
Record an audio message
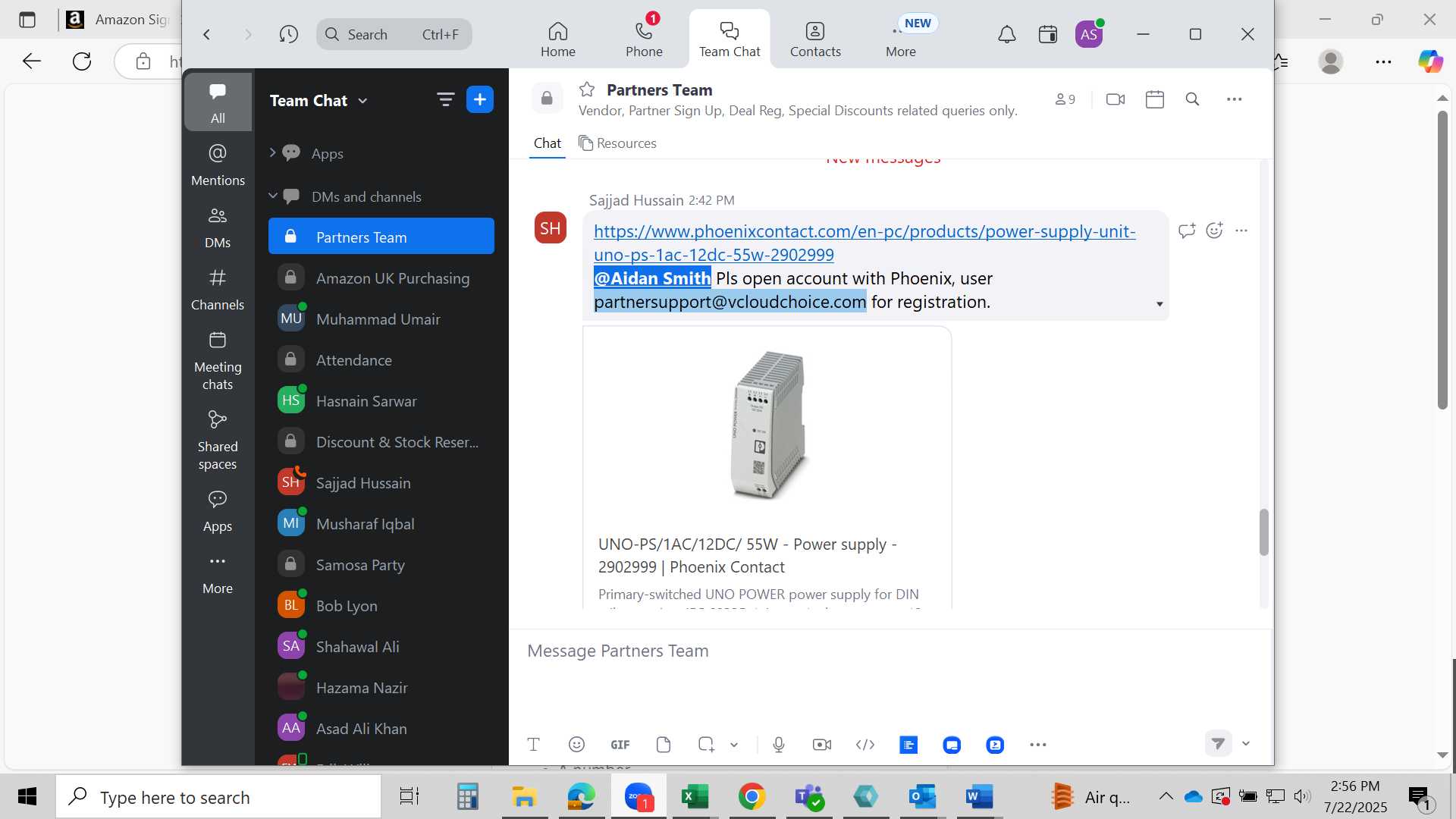[x=779, y=745]
